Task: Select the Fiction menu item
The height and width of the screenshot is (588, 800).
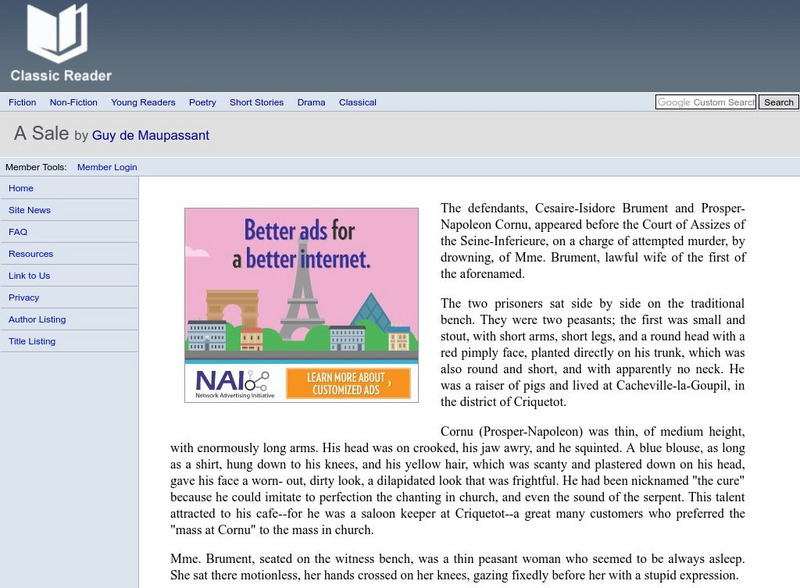Action: coord(22,102)
